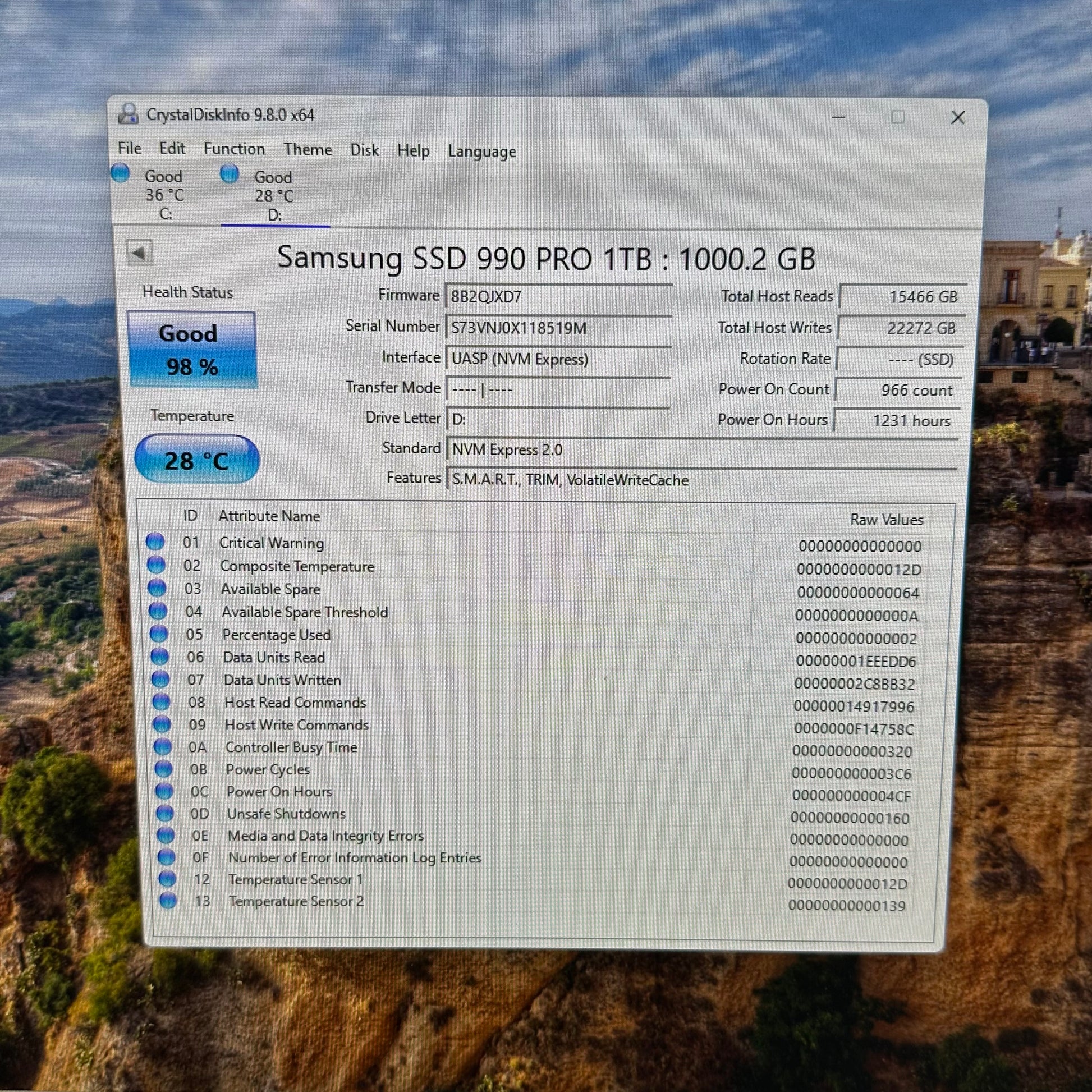
Task: Click the status icon for Power Cycles
Action: (x=163, y=769)
